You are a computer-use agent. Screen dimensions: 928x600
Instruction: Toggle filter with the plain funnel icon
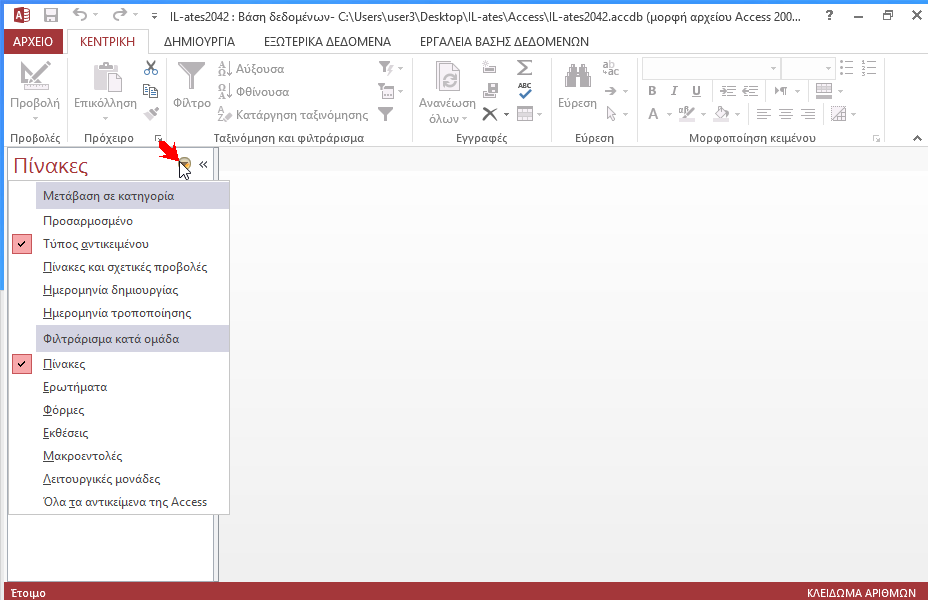pyautogui.click(x=386, y=114)
